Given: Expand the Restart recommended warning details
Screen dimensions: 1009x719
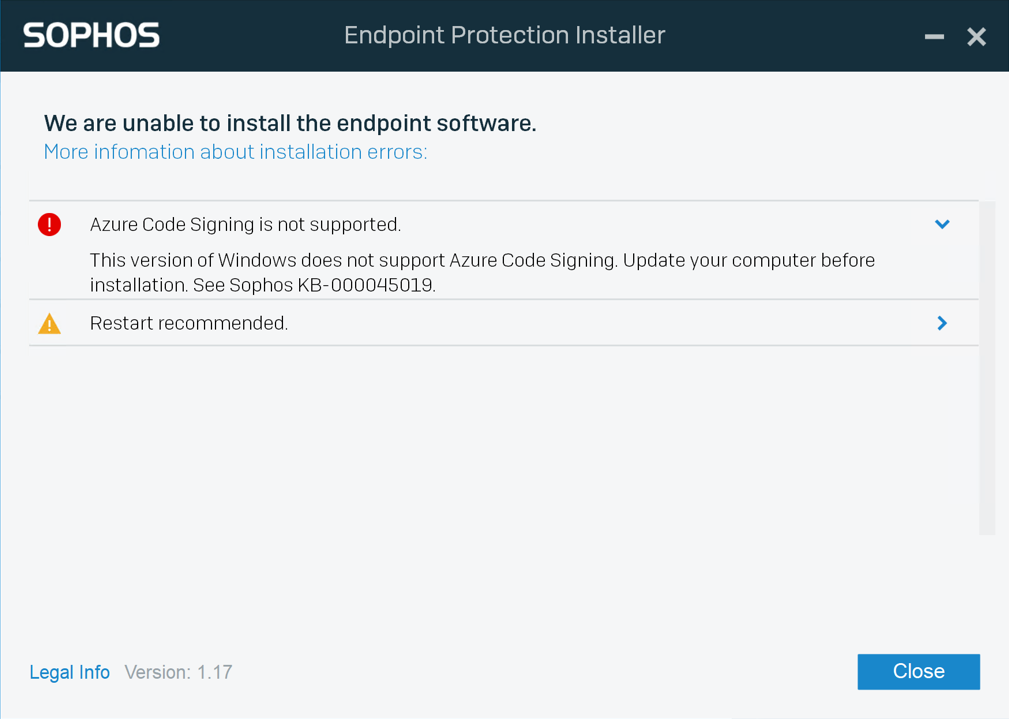Looking at the screenshot, I should click(x=940, y=323).
